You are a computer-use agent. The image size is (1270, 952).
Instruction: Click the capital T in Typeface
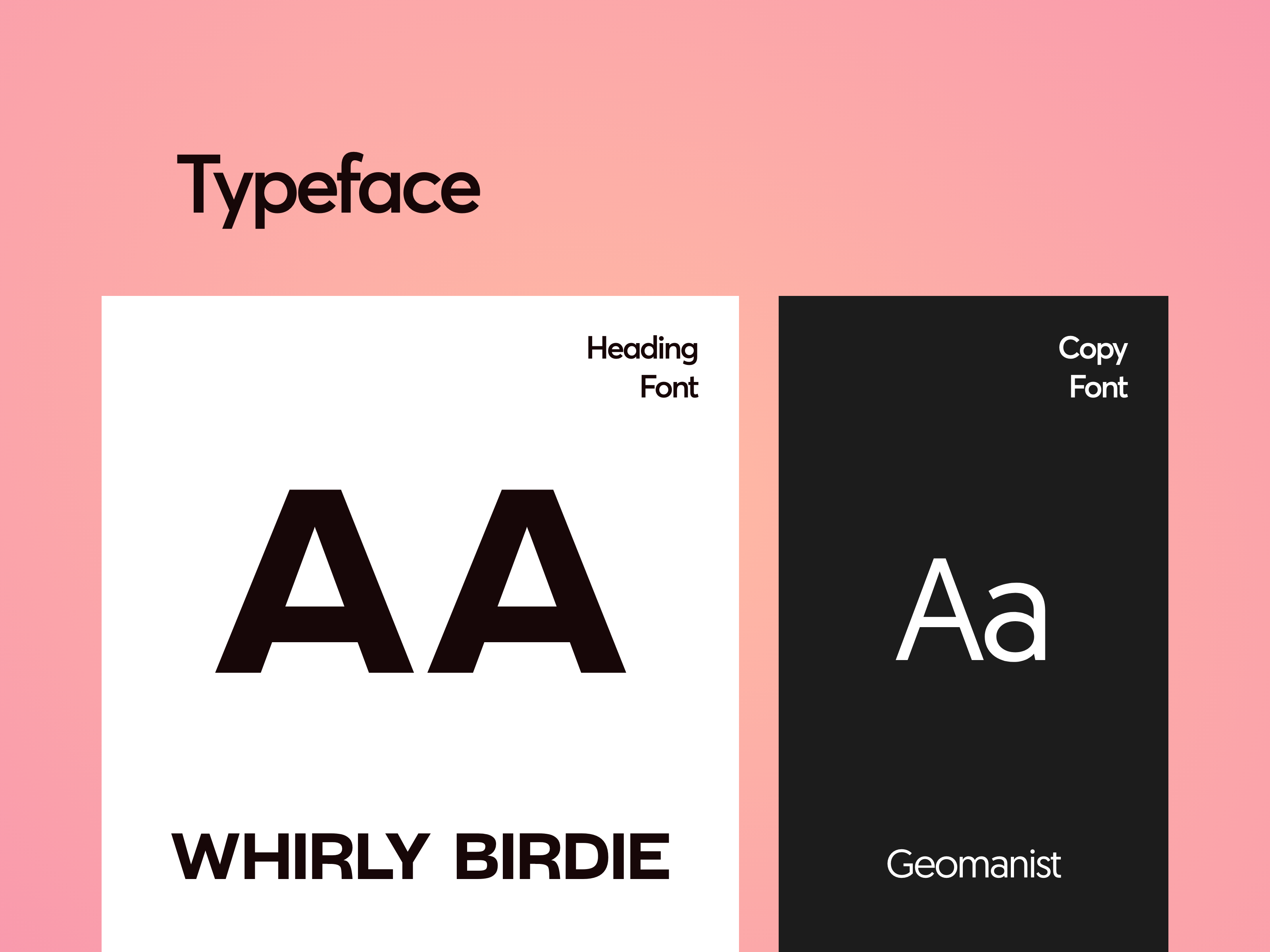pyautogui.click(x=199, y=184)
